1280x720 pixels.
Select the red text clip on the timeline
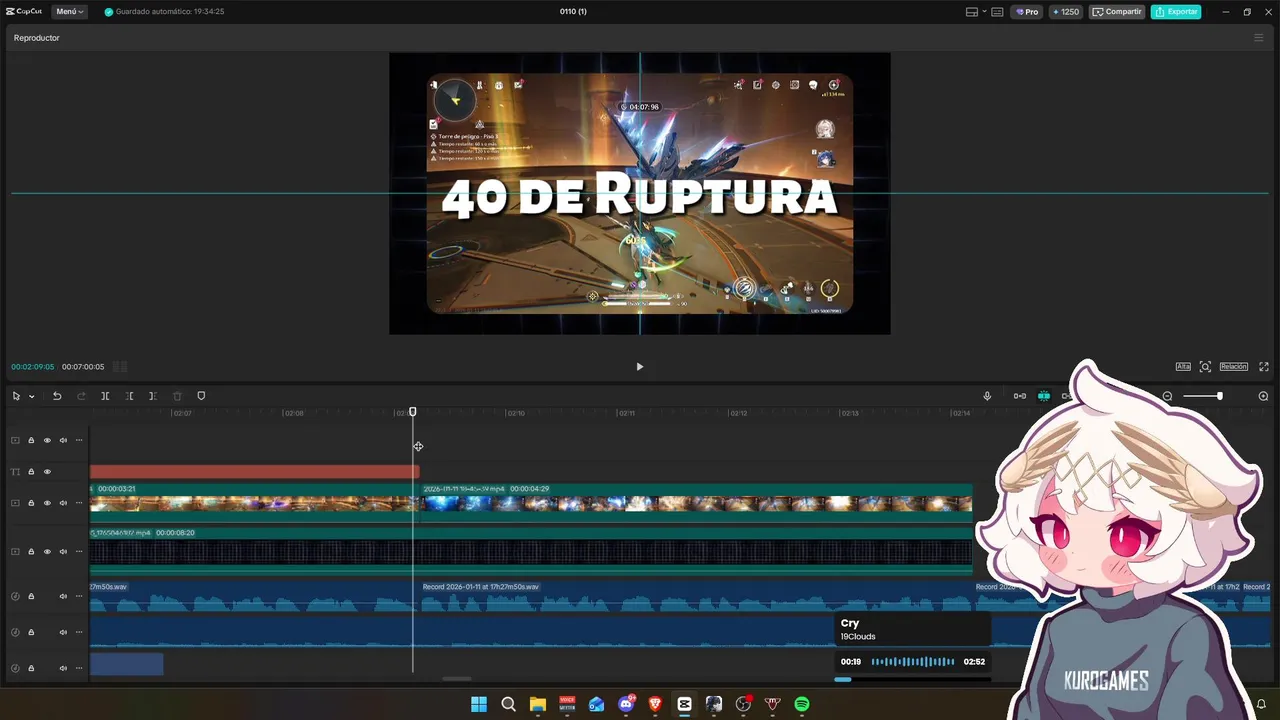pos(254,471)
